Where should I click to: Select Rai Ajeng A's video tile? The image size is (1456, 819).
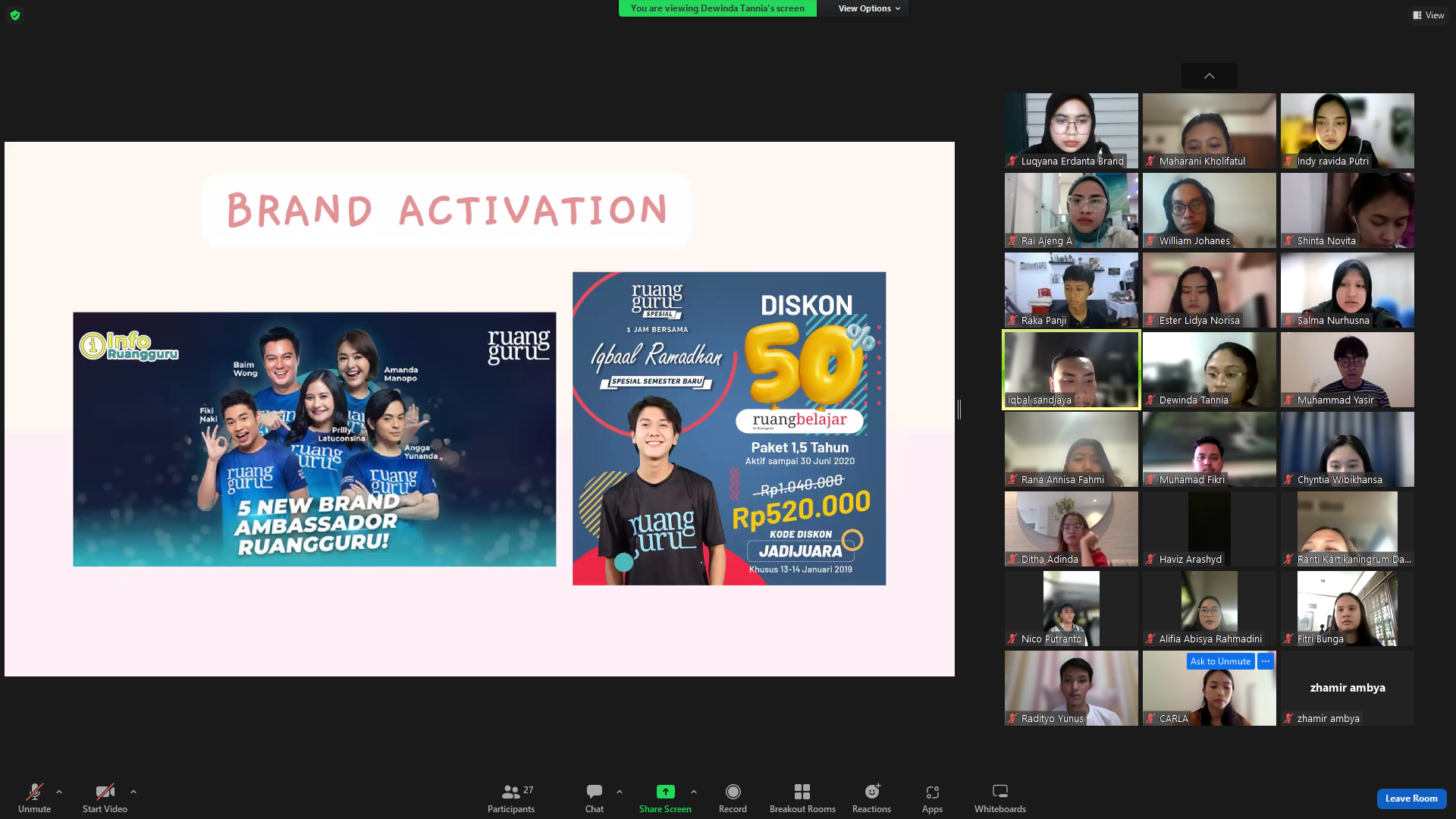pos(1072,210)
